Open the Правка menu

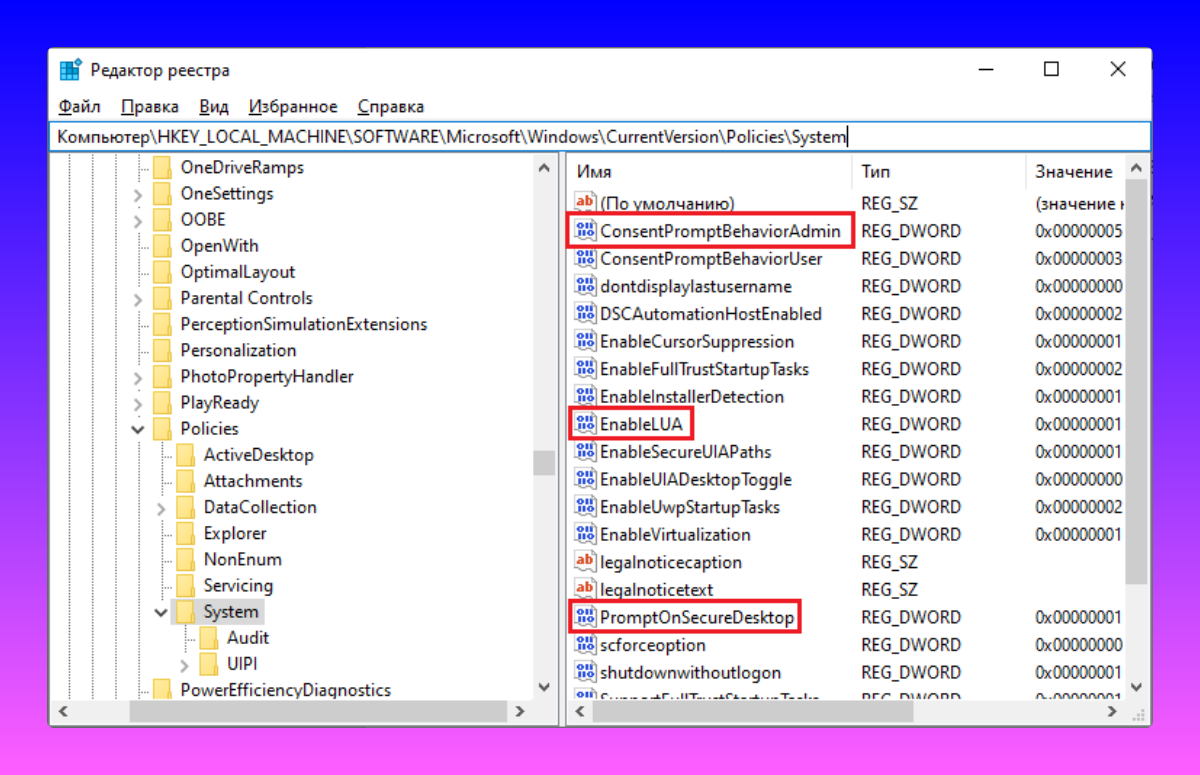[150, 106]
